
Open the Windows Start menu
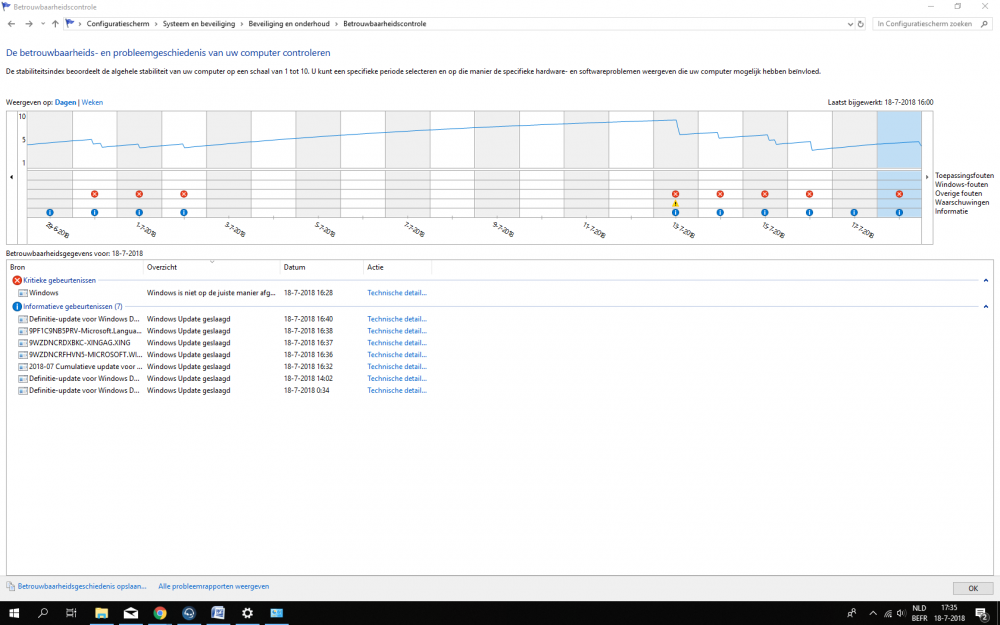click(x=13, y=613)
